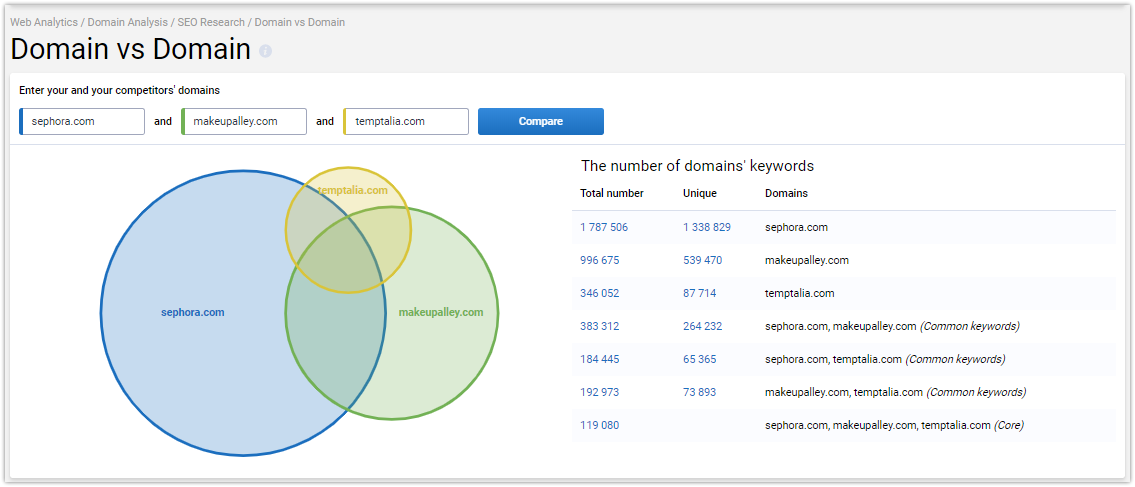The height and width of the screenshot is (487, 1135).
Task: Click the Unique column header
Action: tap(699, 194)
